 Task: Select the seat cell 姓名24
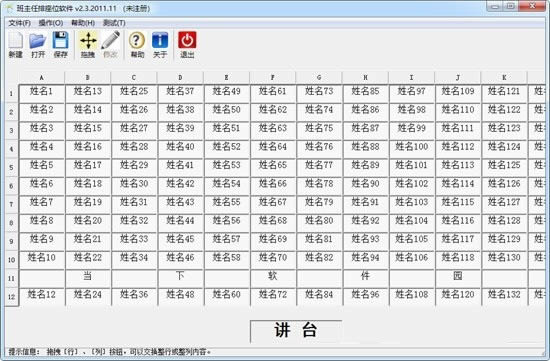point(88,297)
